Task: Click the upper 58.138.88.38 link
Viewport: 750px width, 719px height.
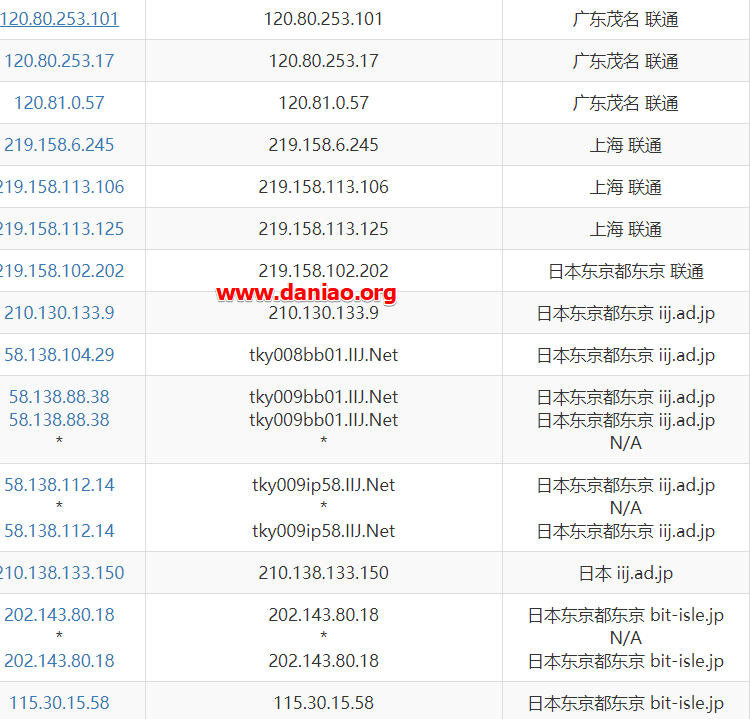Action: [x=59, y=397]
